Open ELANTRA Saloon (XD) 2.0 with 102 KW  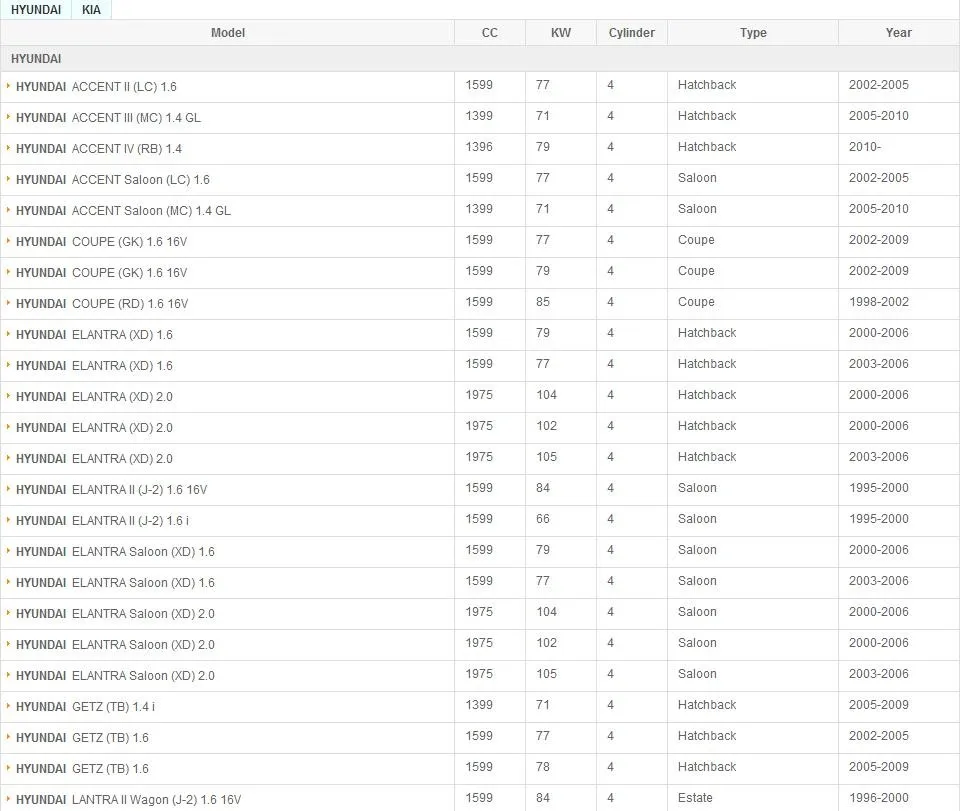point(115,645)
